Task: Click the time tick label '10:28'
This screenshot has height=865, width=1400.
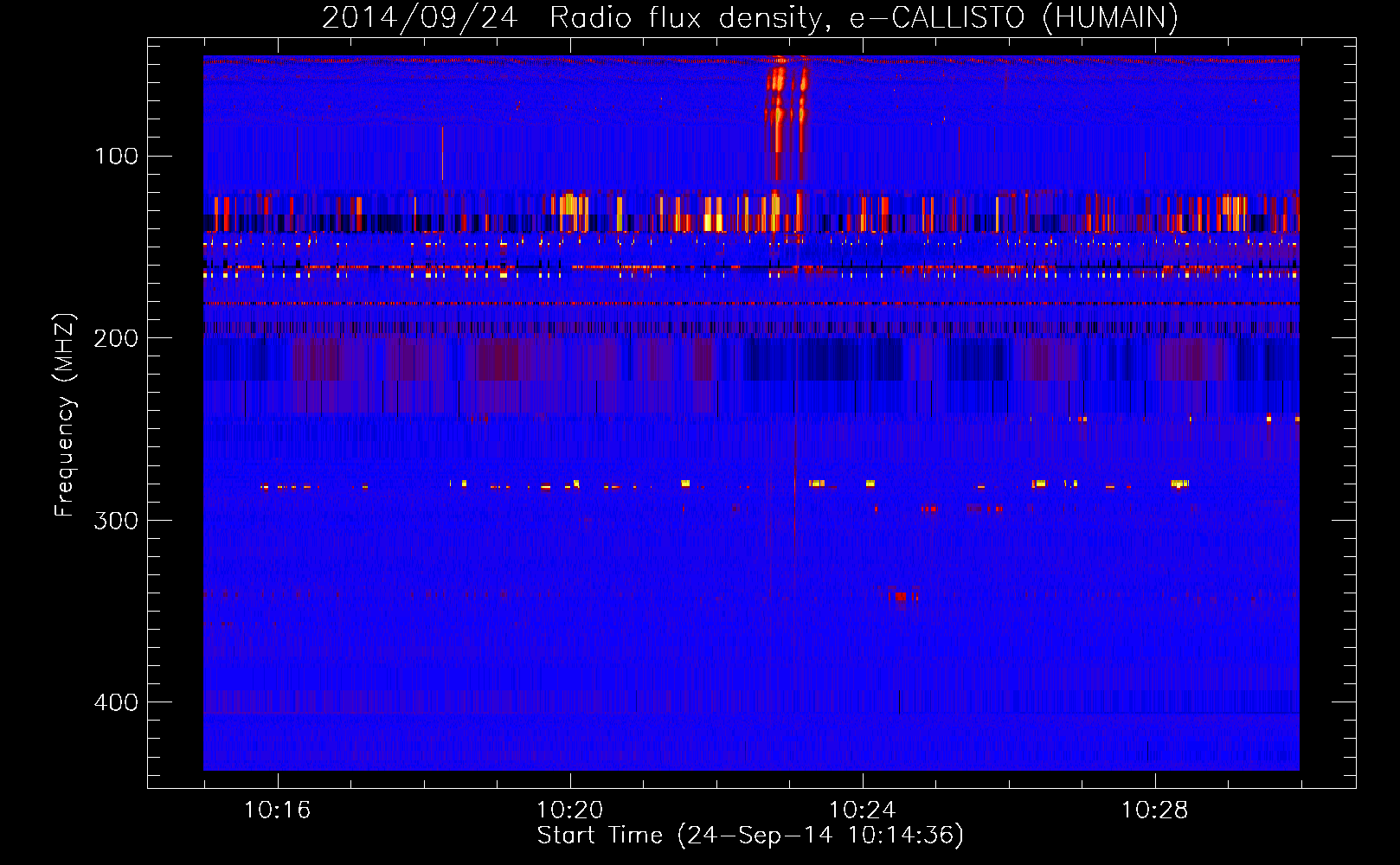Action: click(x=1154, y=811)
